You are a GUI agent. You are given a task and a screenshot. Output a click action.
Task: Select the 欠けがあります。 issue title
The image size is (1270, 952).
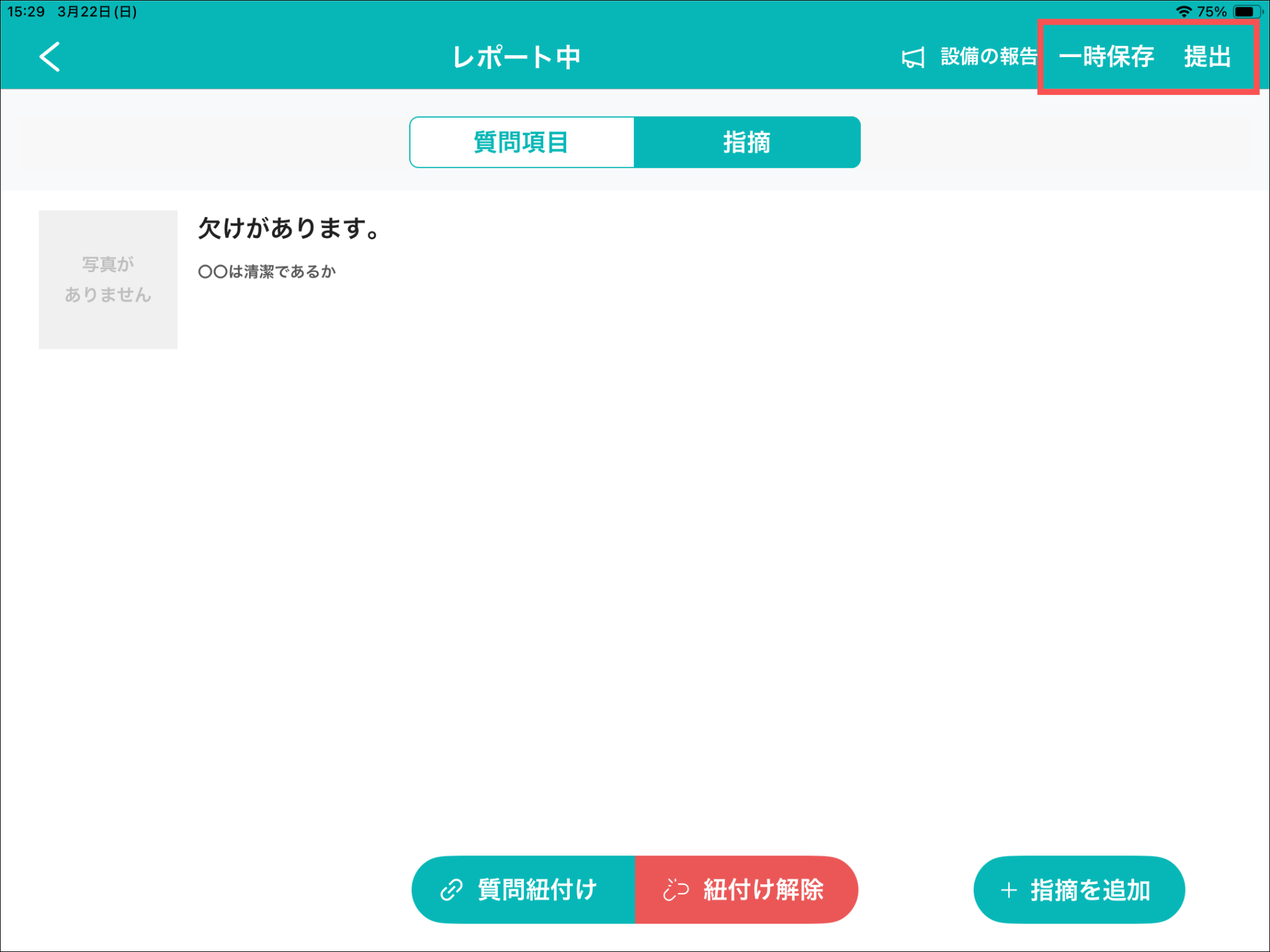[289, 228]
